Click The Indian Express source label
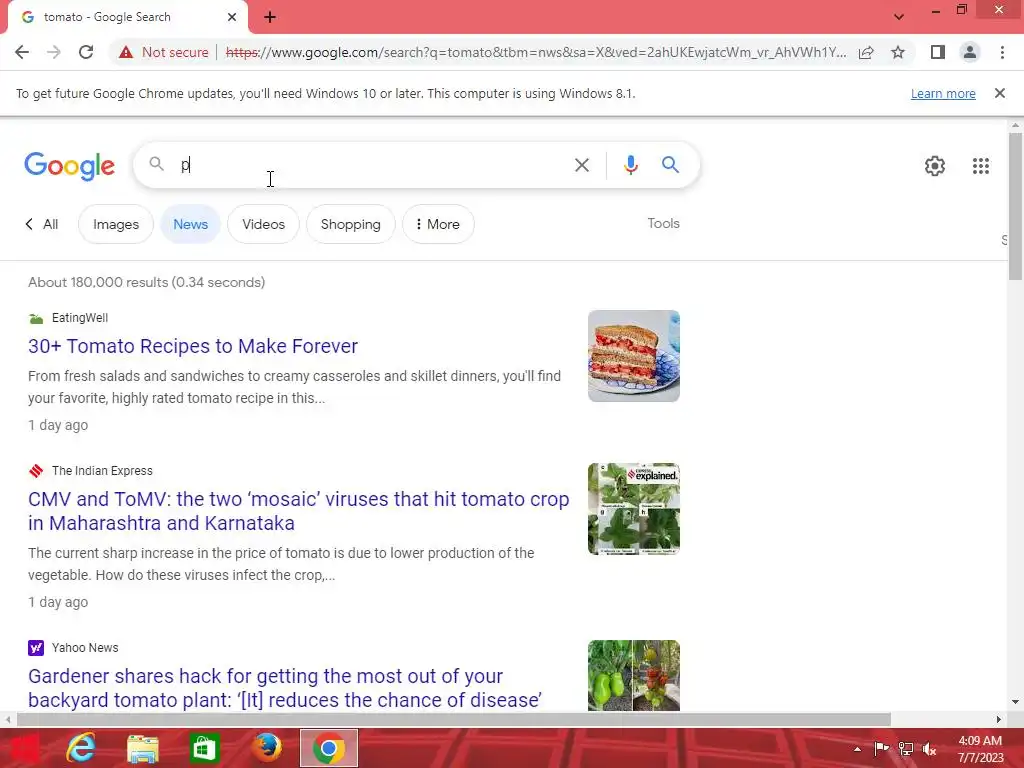 point(102,471)
